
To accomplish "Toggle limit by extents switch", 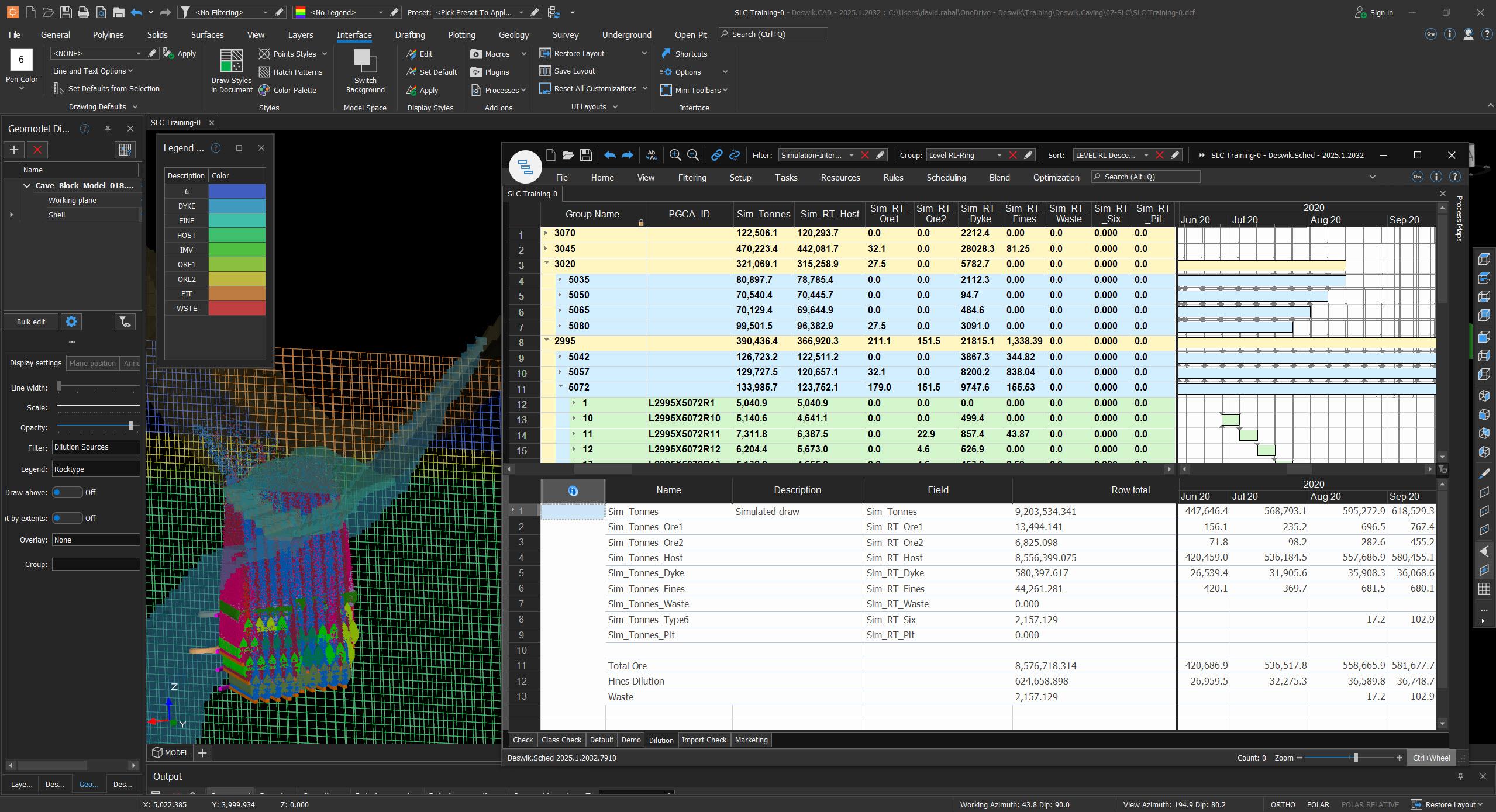I will [67, 518].
